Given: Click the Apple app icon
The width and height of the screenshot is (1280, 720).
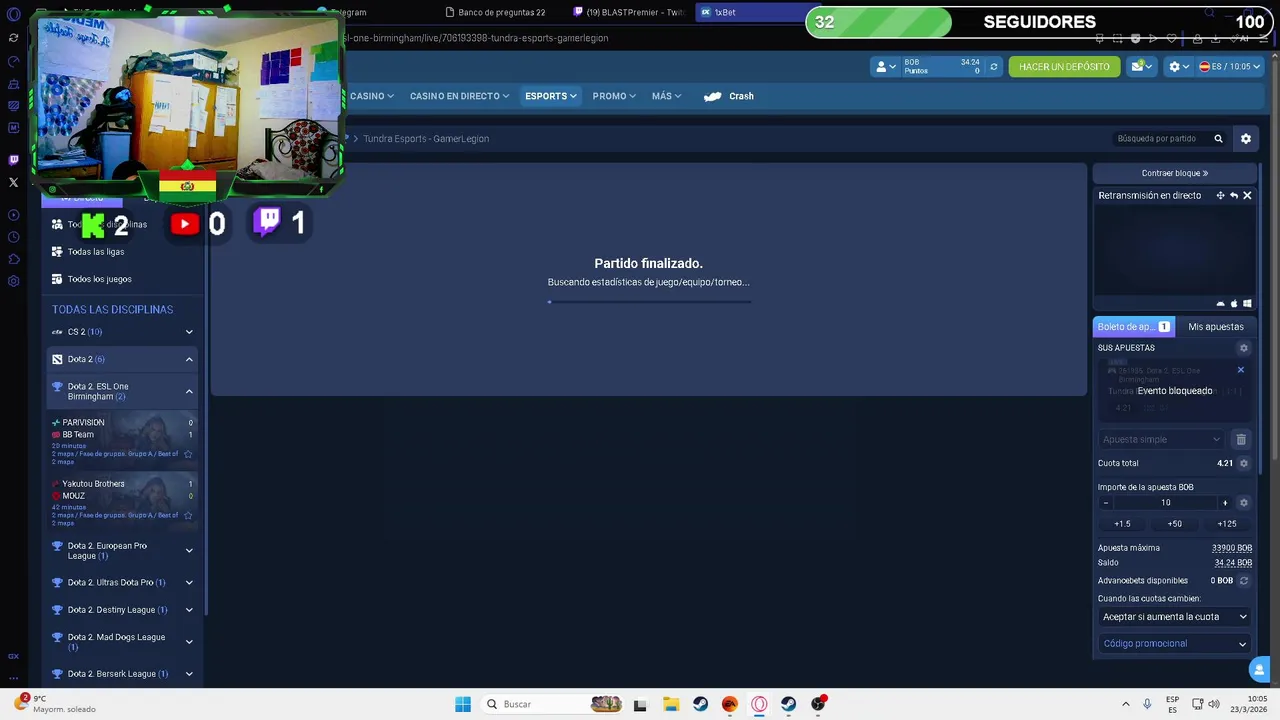Looking at the screenshot, I should 1234,304.
